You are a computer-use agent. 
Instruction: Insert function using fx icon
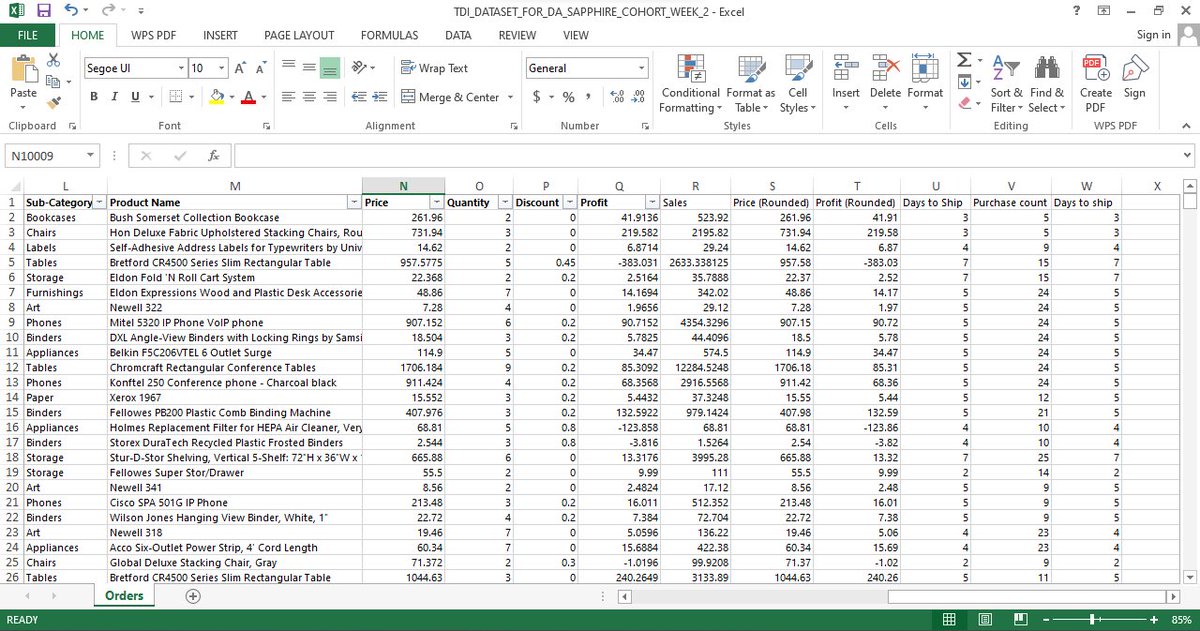point(213,156)
